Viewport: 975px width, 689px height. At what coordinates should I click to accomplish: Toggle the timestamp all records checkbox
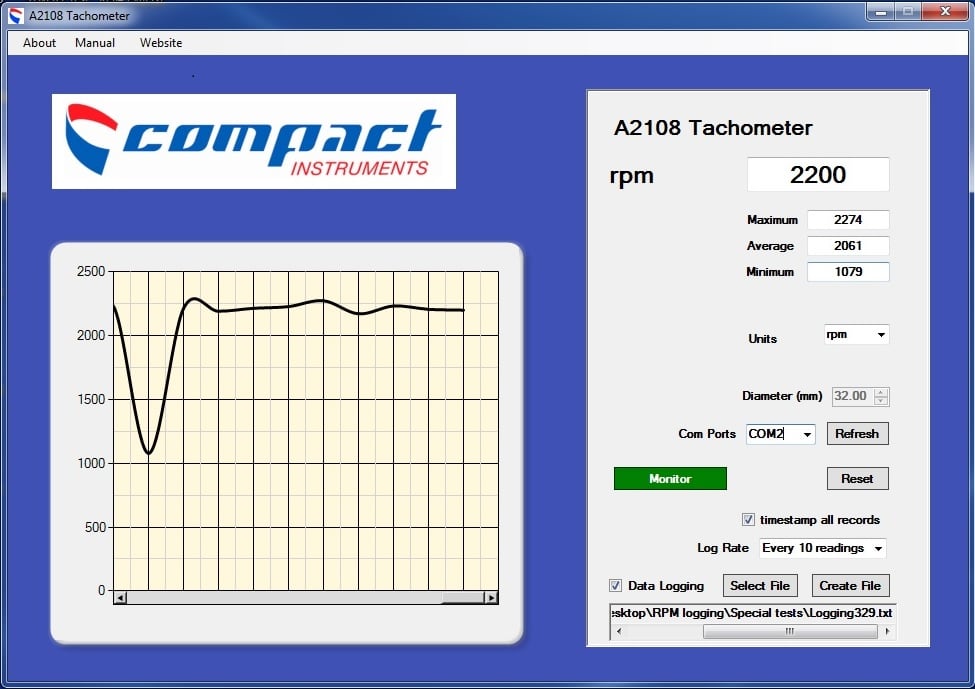748,519
